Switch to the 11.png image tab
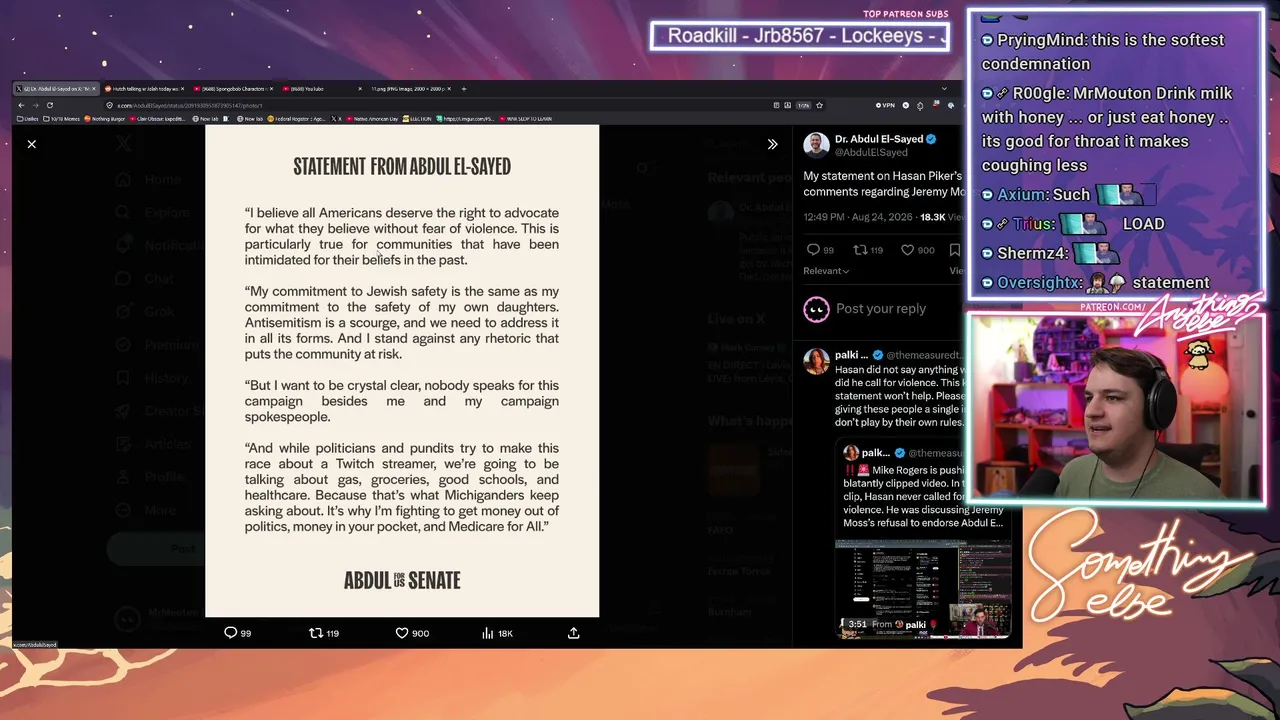 (x=410, y=89)
